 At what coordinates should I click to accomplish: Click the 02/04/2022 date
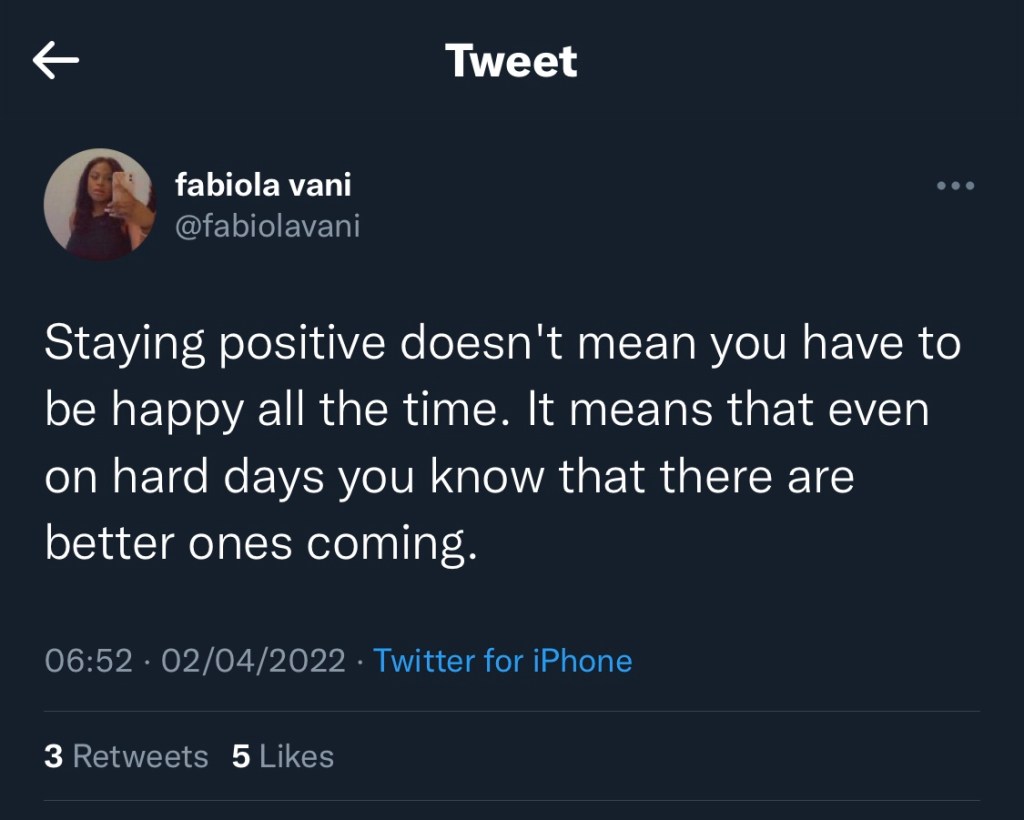(x=253, y=661)
